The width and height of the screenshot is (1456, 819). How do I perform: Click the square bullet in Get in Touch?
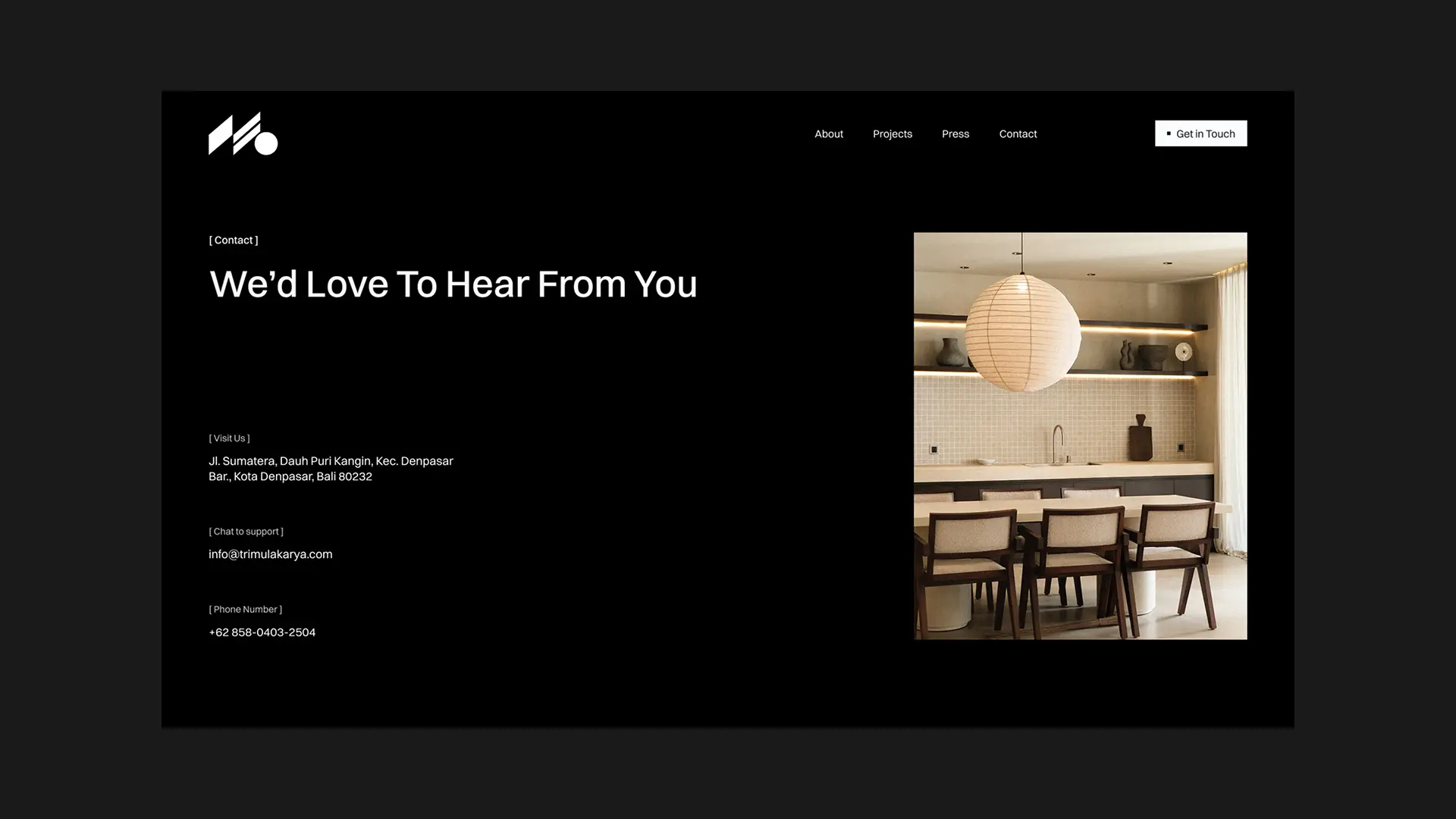point(1169,133)
